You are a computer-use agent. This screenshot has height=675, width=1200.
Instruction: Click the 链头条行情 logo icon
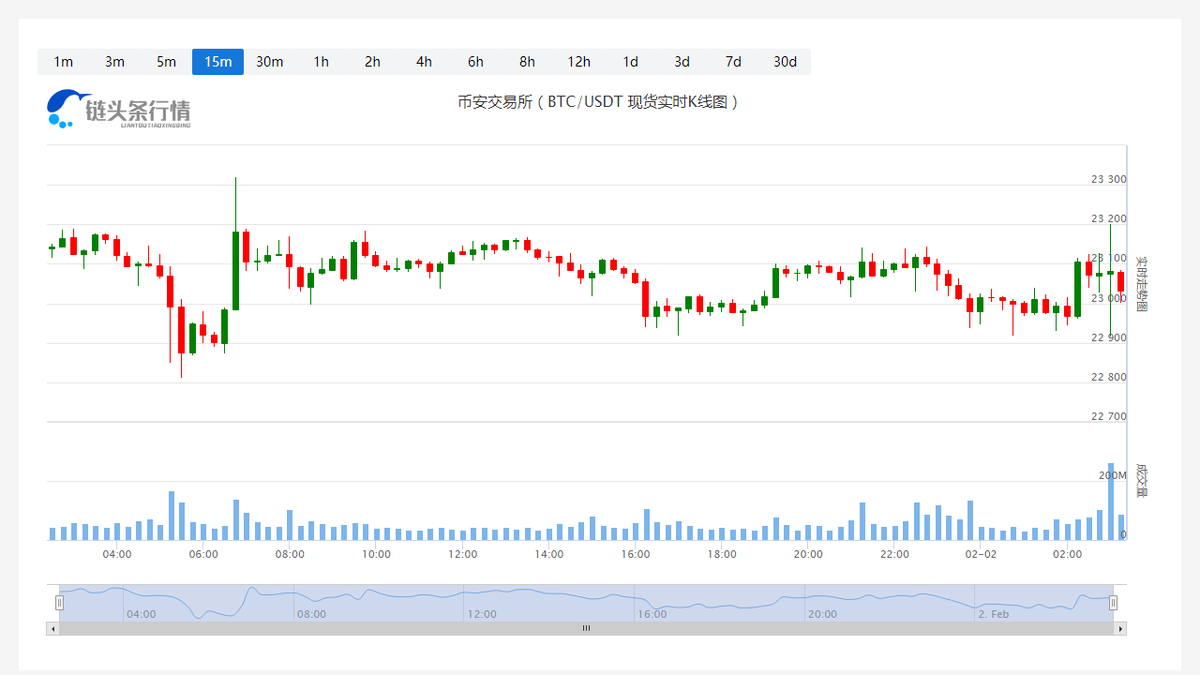[62, 110]
